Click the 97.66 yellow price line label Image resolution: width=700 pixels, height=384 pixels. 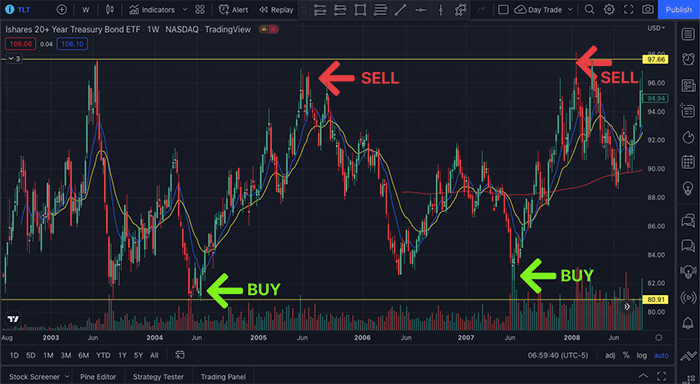pyautogui.click(x=655, y=59)
